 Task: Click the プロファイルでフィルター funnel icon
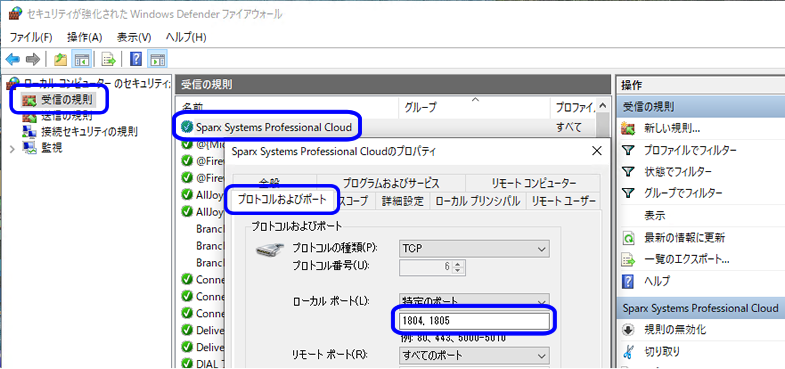[x=628, y=150]
